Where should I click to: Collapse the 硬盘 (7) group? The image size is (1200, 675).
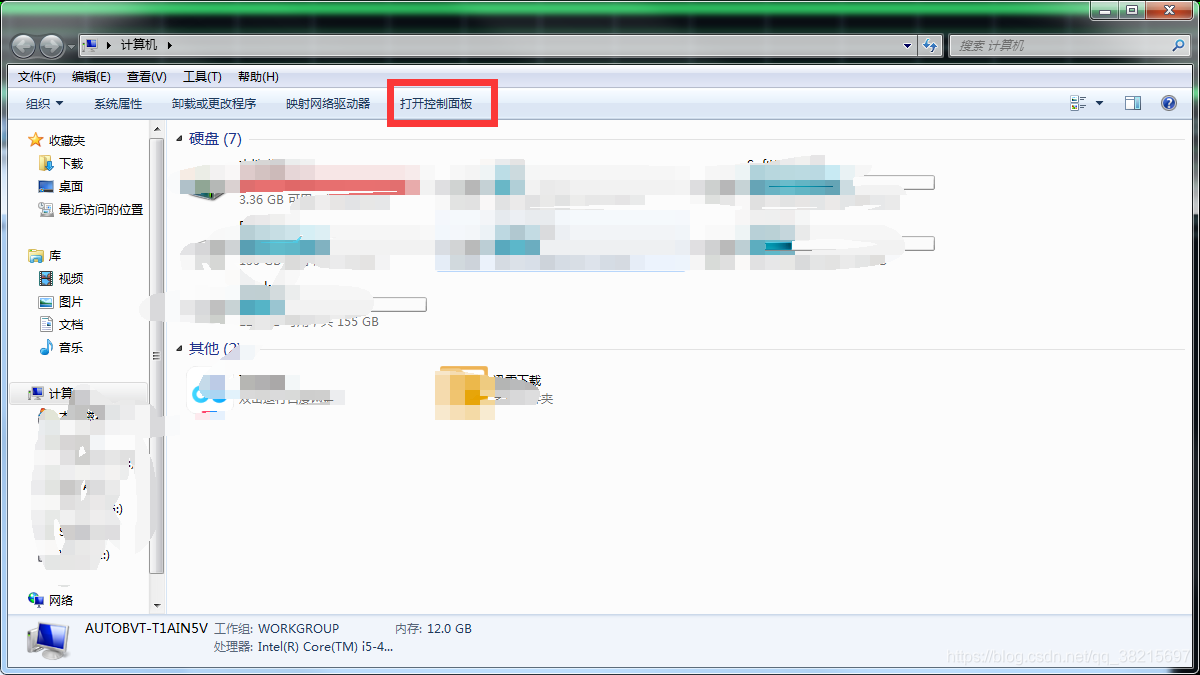coord(180,139)
